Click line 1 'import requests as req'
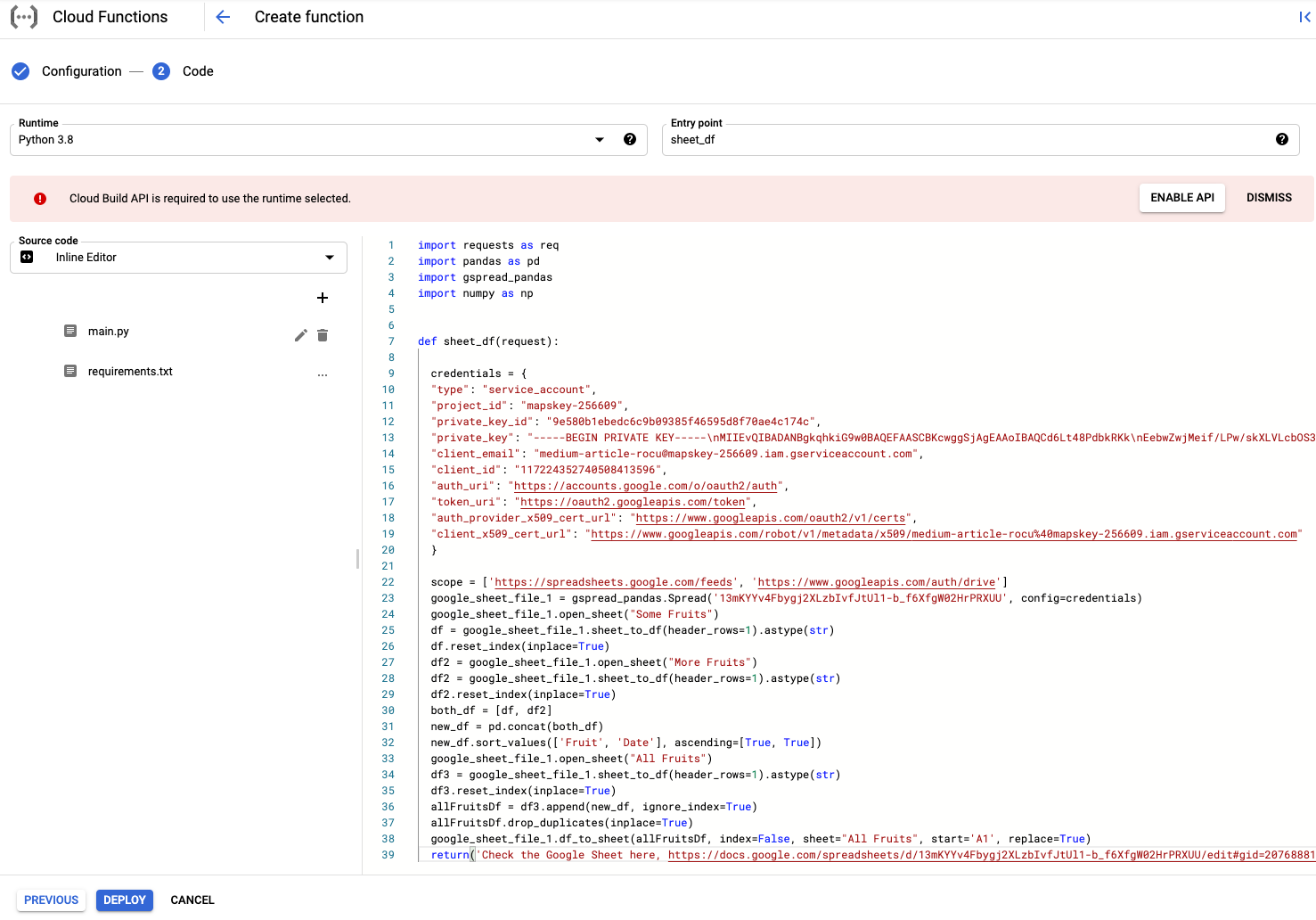 (x=488, y=245)
